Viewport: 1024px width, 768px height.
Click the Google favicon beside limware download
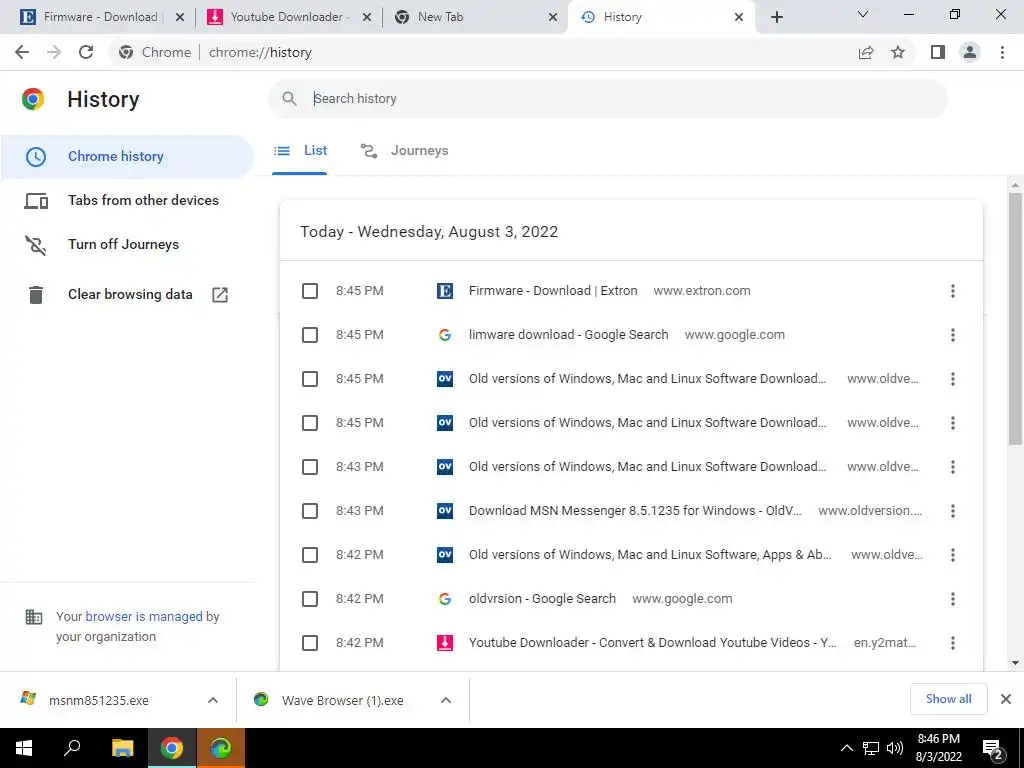tap(445, 335)
